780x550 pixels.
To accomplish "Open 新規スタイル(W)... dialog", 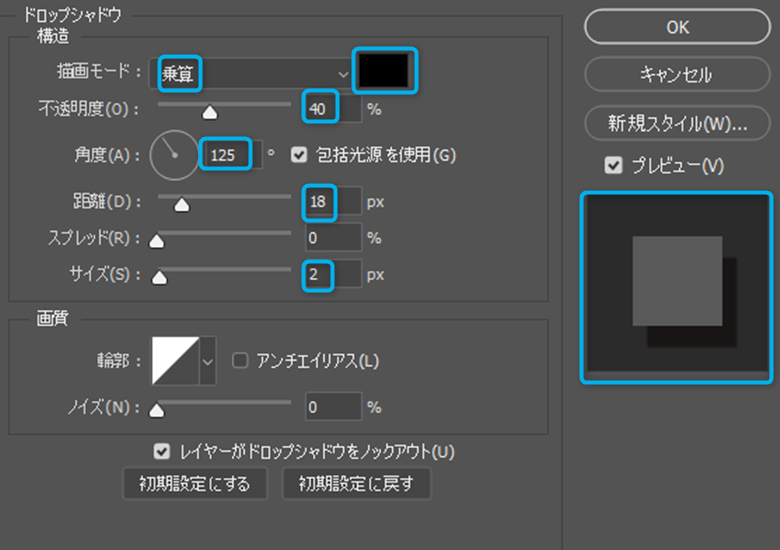I will click(677, 123).
